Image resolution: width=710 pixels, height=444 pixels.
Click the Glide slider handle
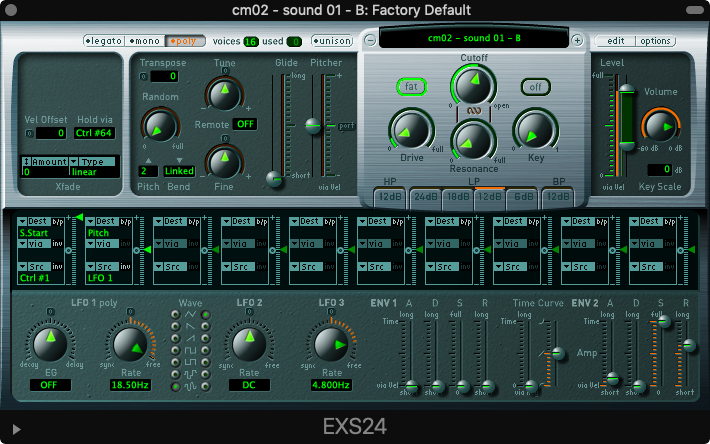point(273,178)
